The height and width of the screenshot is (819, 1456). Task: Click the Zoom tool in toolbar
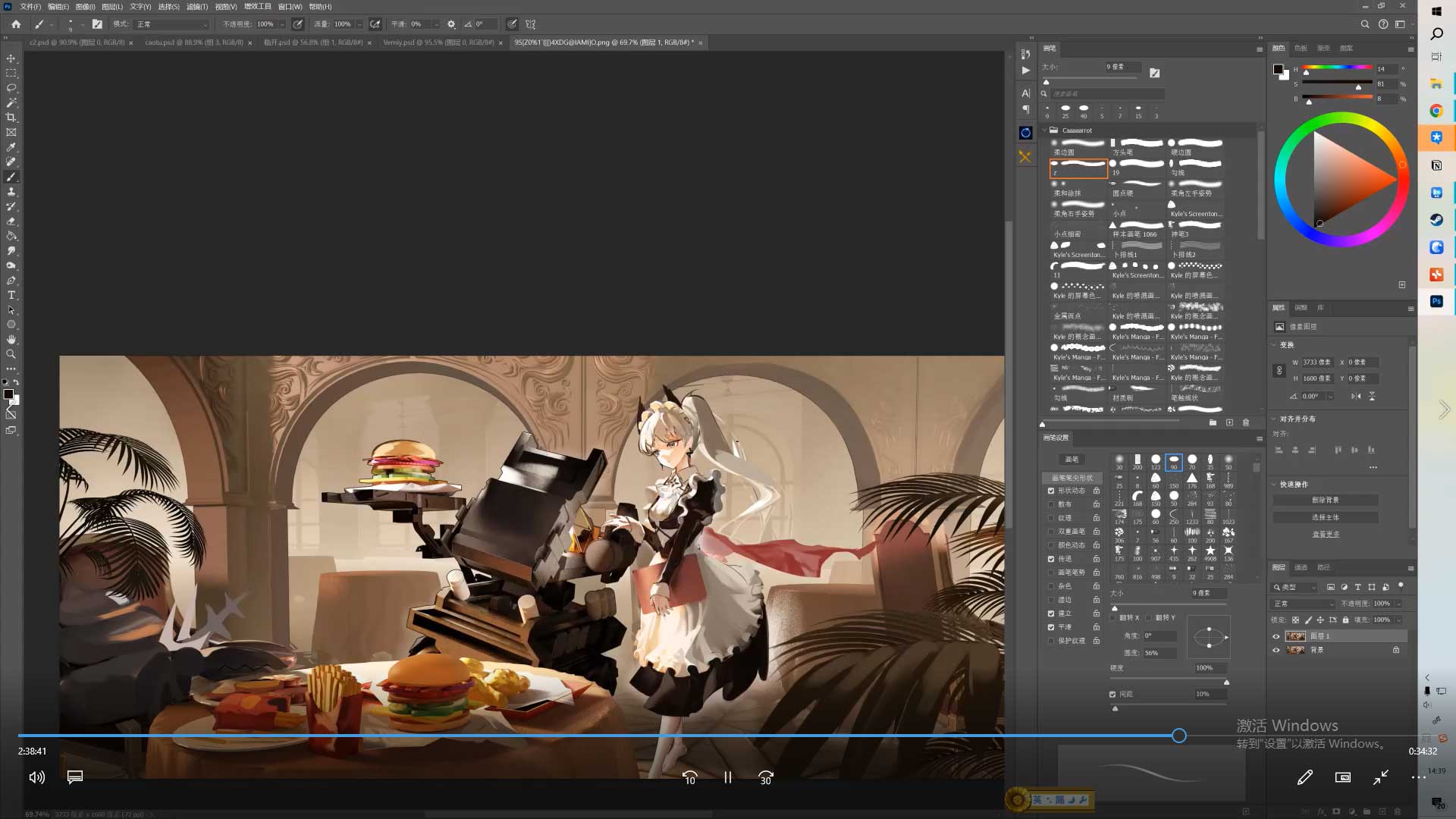tap(11, 354)
